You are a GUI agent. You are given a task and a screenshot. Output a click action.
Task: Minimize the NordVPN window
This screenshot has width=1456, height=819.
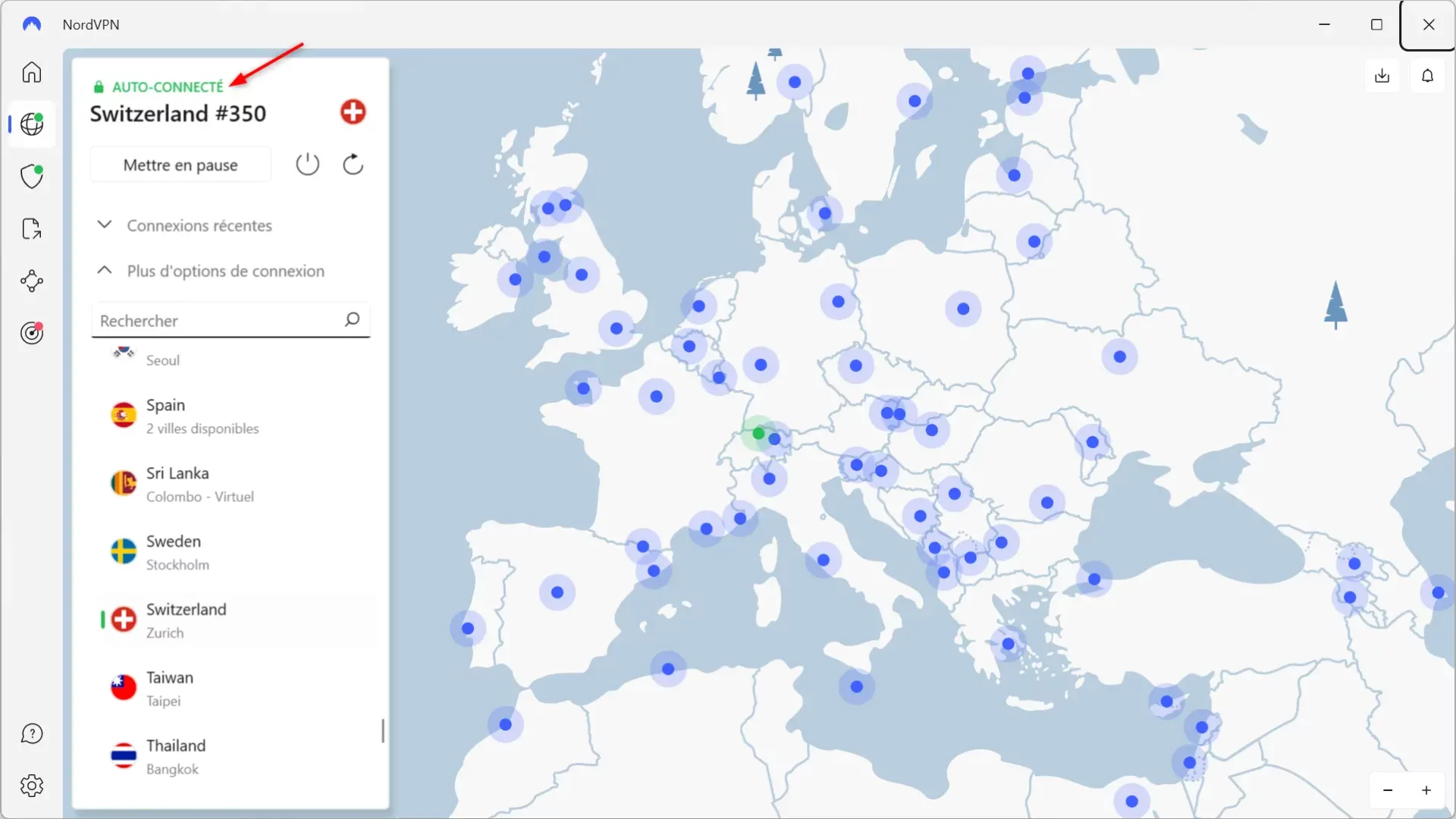point(1324,24)
